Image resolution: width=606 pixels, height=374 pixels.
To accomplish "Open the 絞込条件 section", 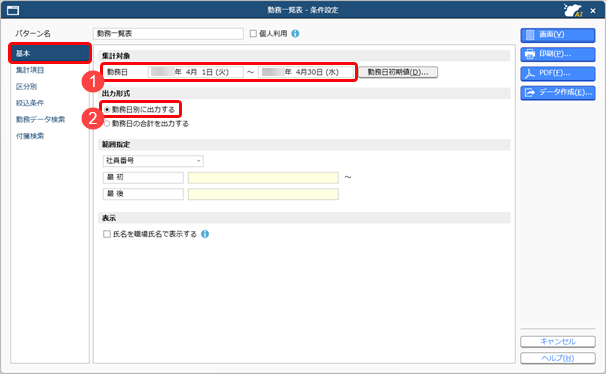I will [x=30, y=103].
